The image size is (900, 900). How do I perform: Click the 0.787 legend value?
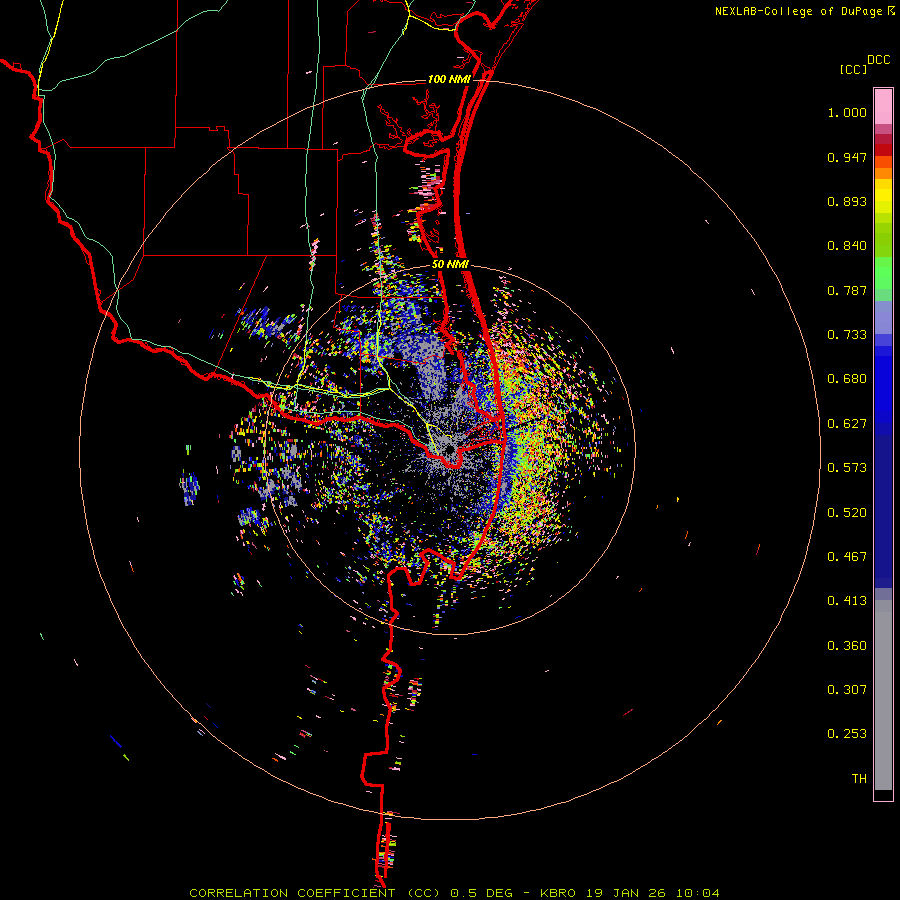tap(847, 290)
